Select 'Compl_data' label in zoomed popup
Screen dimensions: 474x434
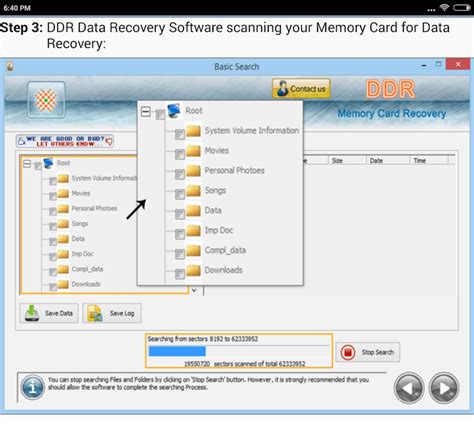coord(225,250)
